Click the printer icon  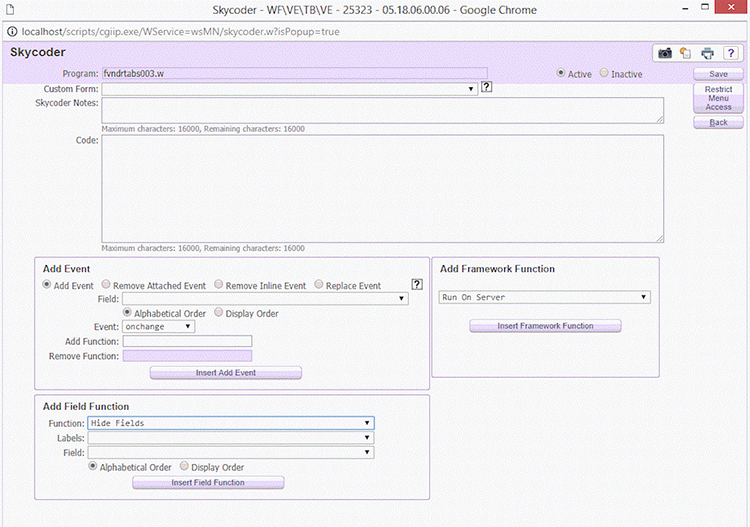coord(707,53)
